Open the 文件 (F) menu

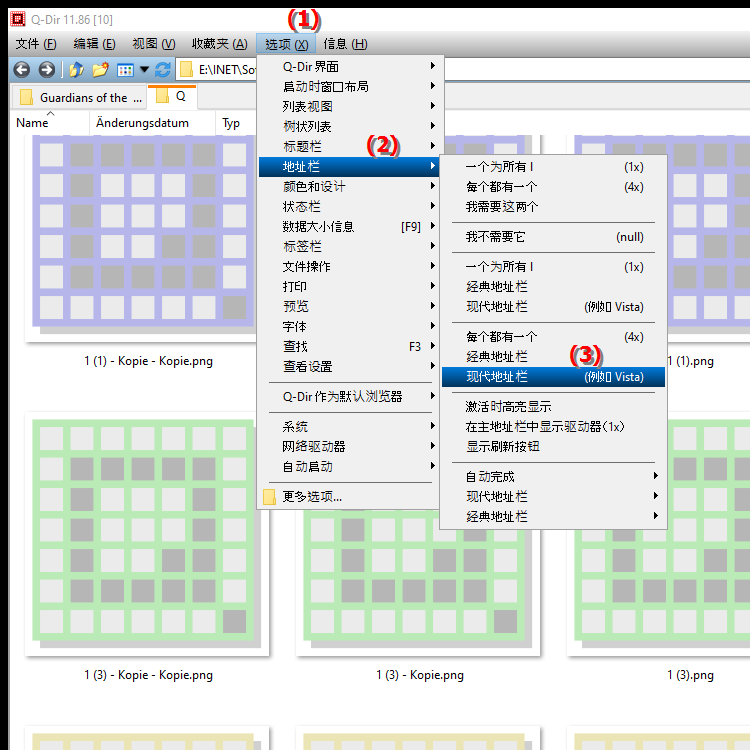click(x=36, y=44)
